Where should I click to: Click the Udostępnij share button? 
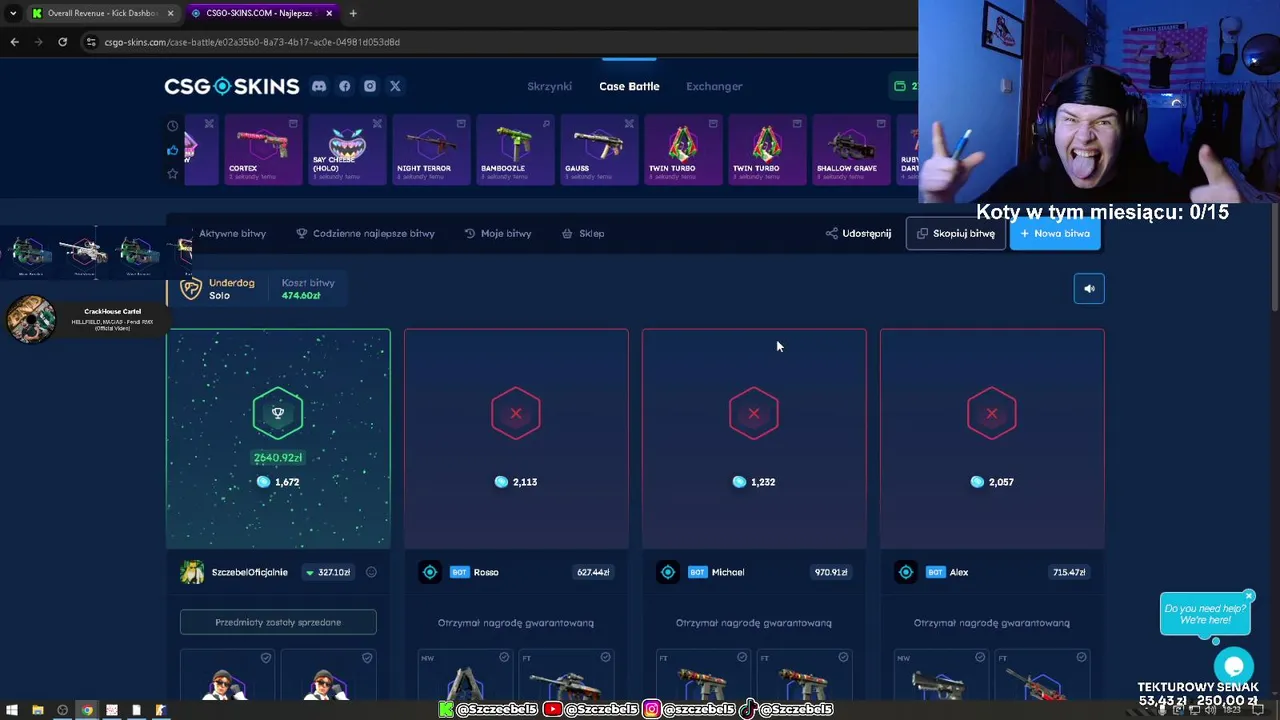[x=858, y=233]
